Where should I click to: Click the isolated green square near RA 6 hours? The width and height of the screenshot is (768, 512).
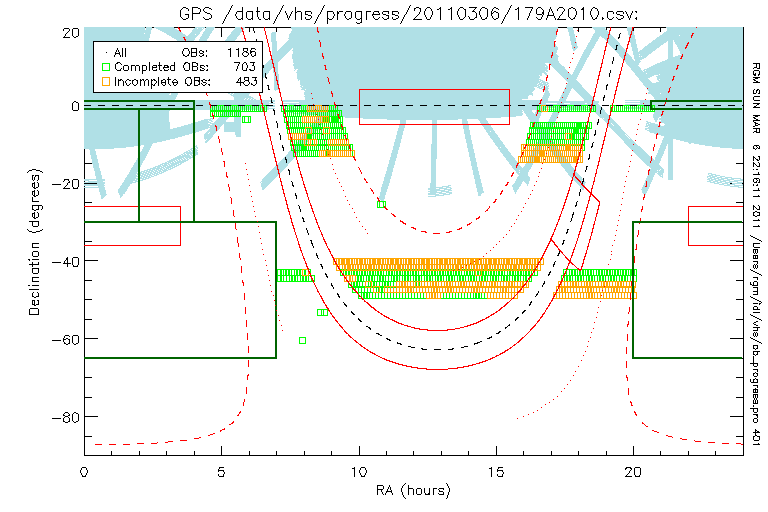click(246, 119)
